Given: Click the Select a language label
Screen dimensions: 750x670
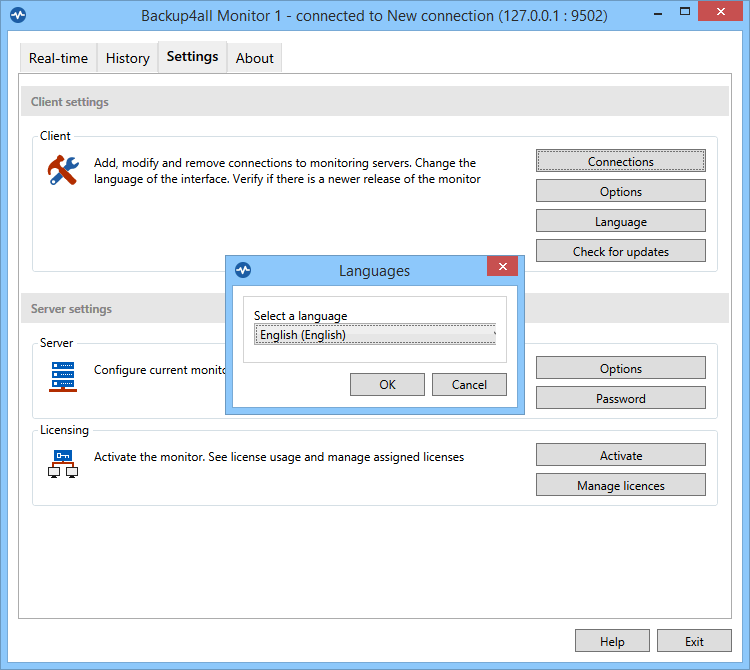Looking at the screenshot, I should coord(300,316).
